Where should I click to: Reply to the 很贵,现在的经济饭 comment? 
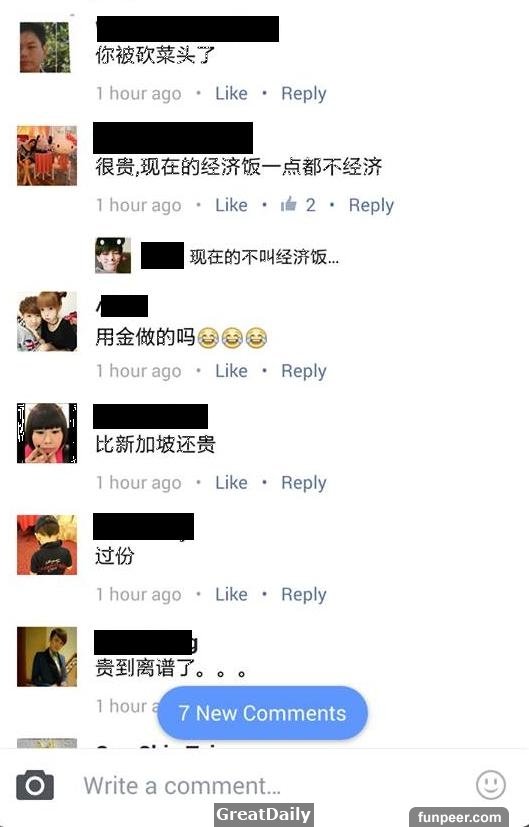(371, 205)
